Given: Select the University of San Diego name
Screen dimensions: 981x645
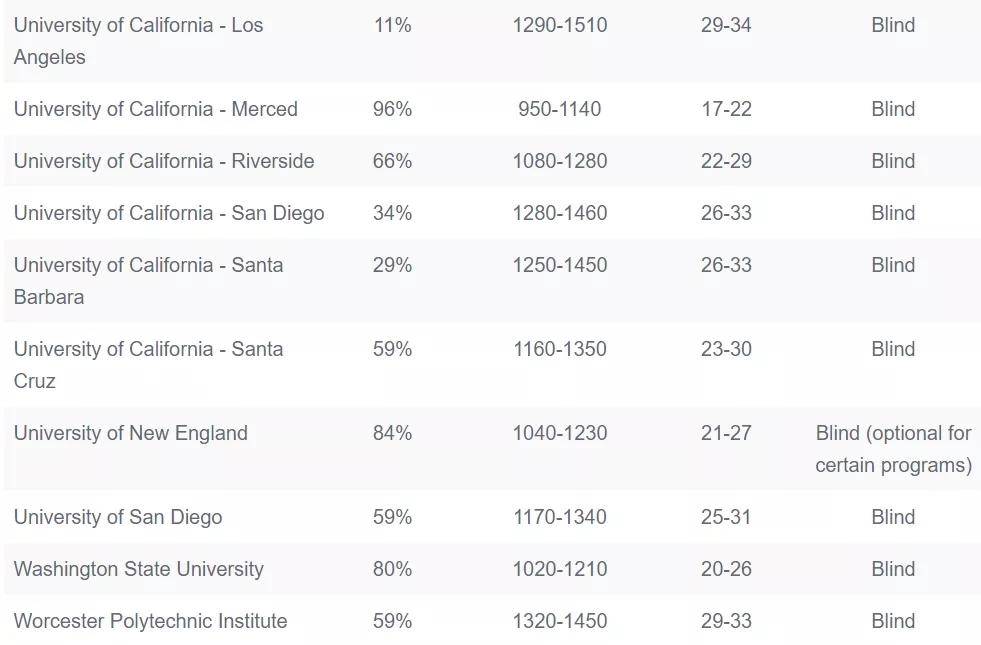Looking at the screenshot, I should click(118, 517).
